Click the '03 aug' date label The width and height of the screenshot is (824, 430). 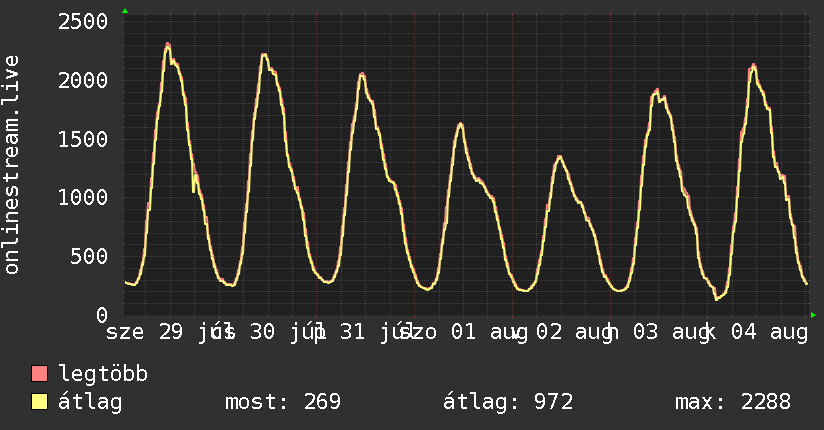click(672, 333)
